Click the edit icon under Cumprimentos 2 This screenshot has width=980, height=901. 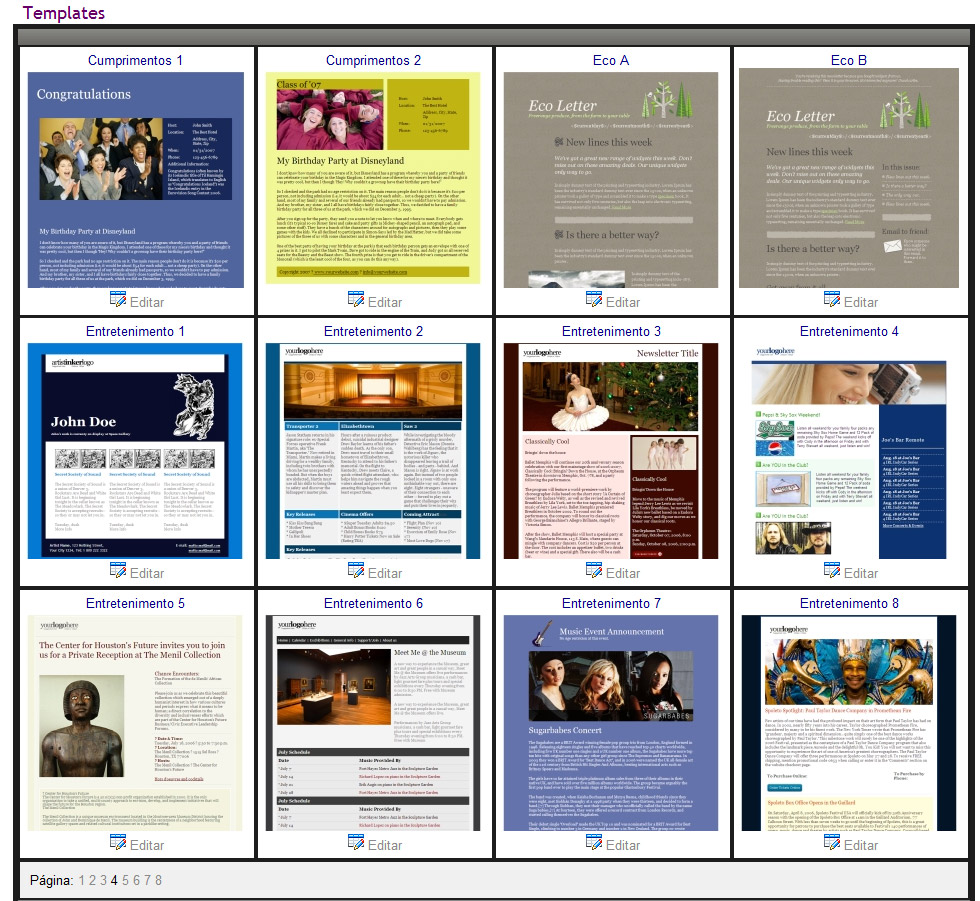coord(356,299)
